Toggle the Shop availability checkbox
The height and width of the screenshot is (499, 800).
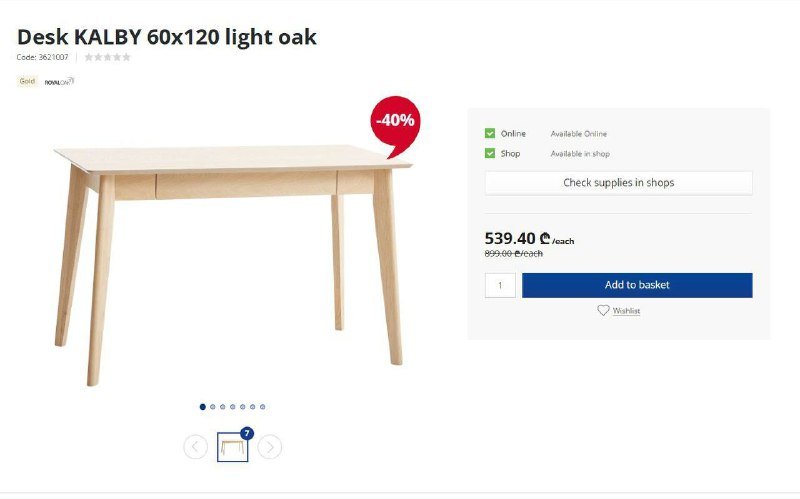(490, 153)
